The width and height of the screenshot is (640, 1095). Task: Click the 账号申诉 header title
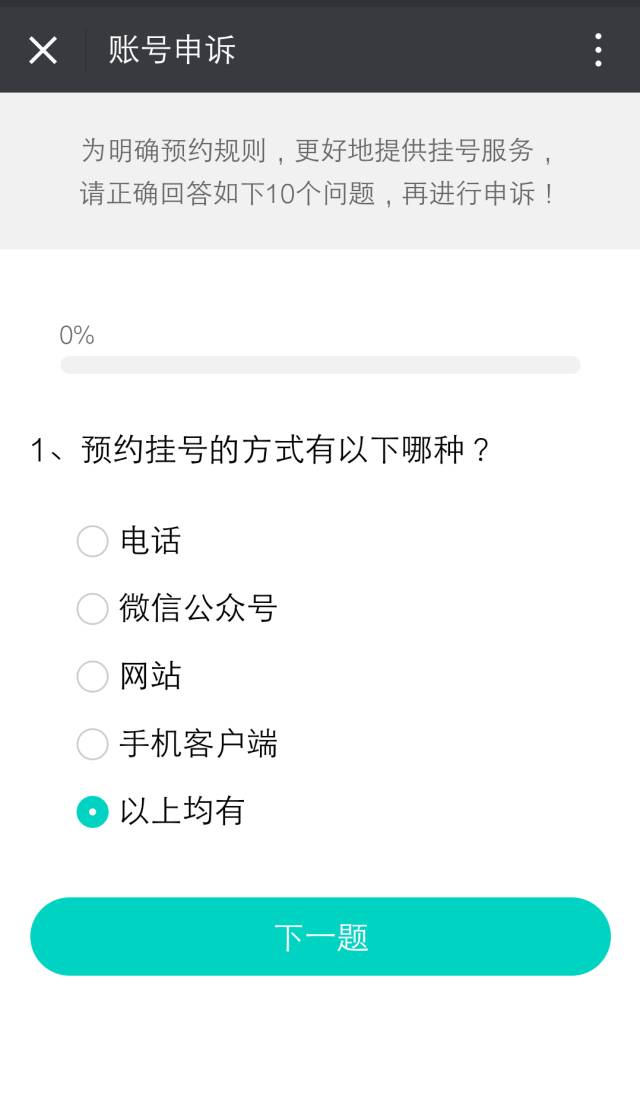click(x=172, y=50)
